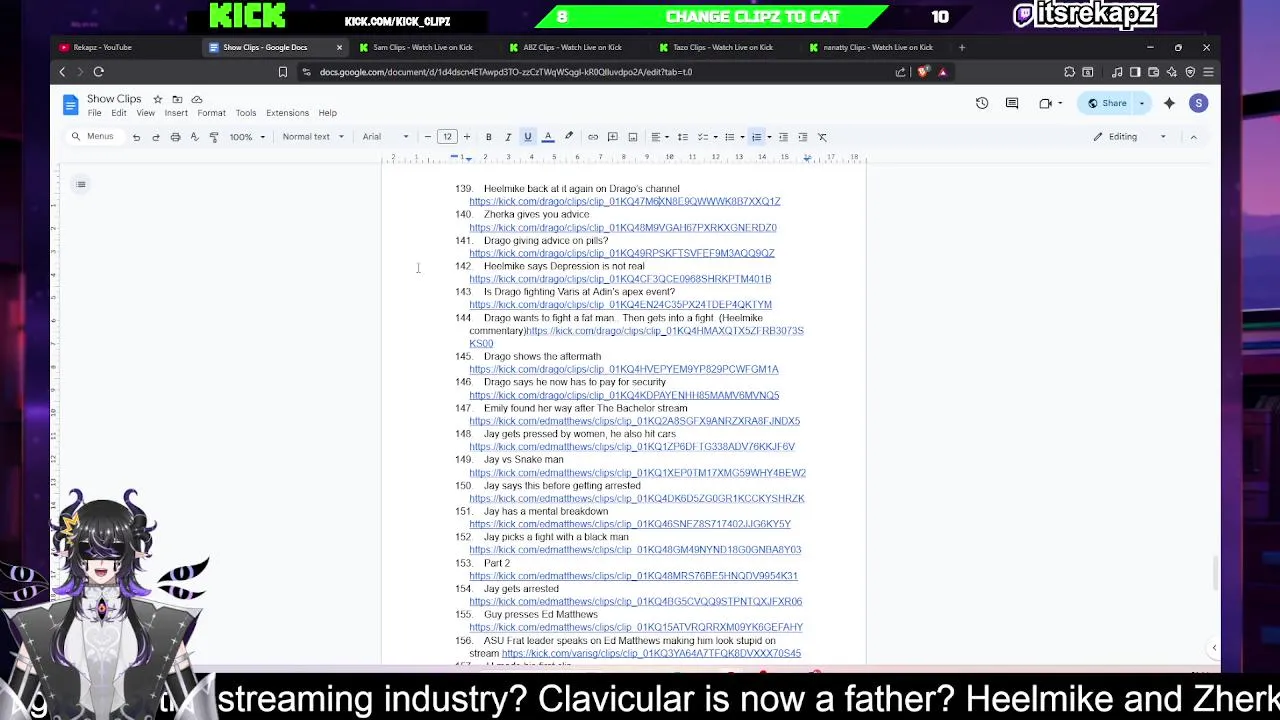Switch to Tazo Clips Kick tab
Screen dimensions: 1280x720
tap(722, 47)
